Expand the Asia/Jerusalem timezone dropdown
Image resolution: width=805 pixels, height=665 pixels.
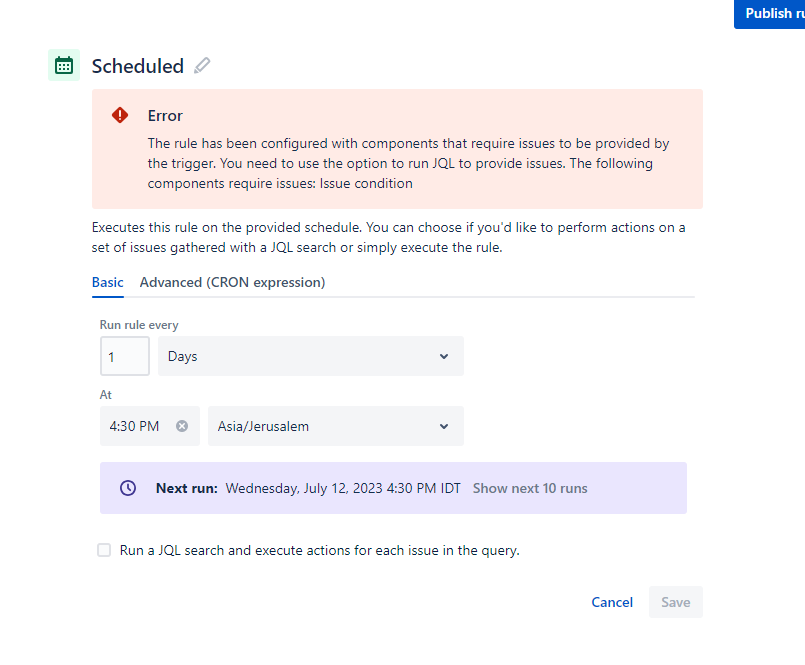coord(335,425)
